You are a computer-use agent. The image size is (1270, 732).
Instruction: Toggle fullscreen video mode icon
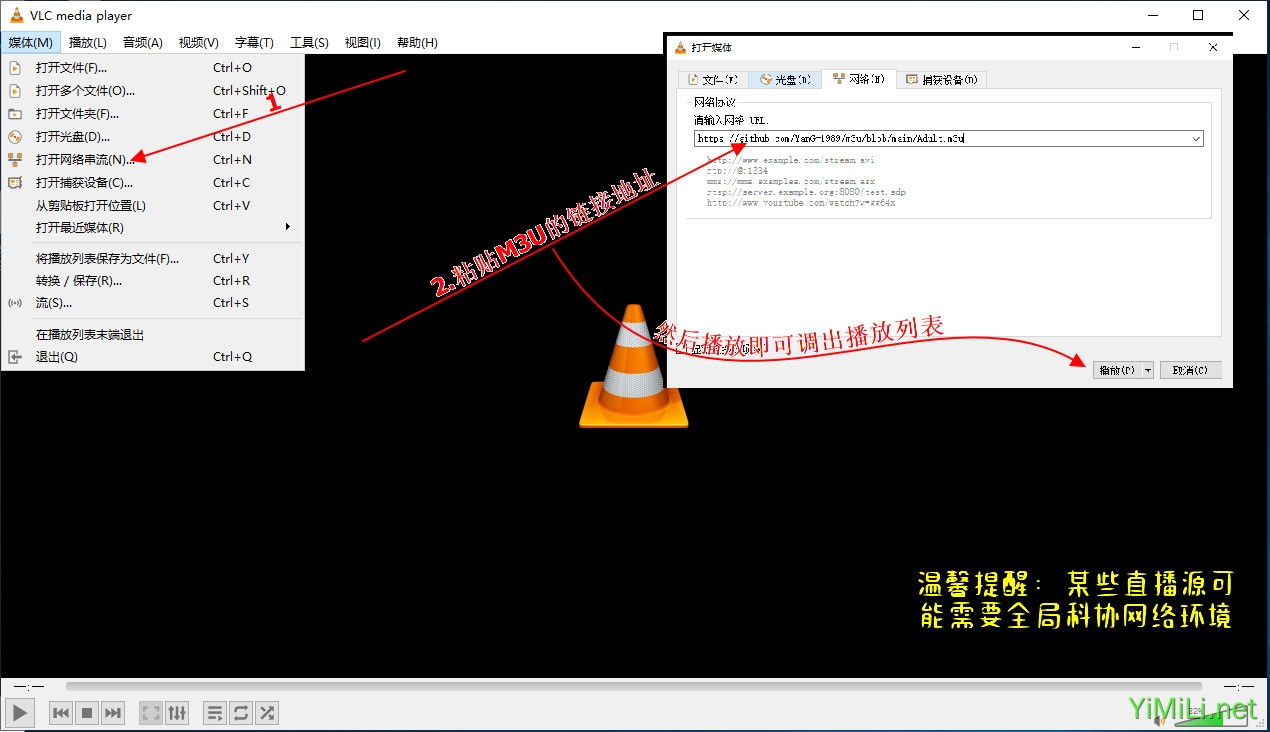(151, 713)
